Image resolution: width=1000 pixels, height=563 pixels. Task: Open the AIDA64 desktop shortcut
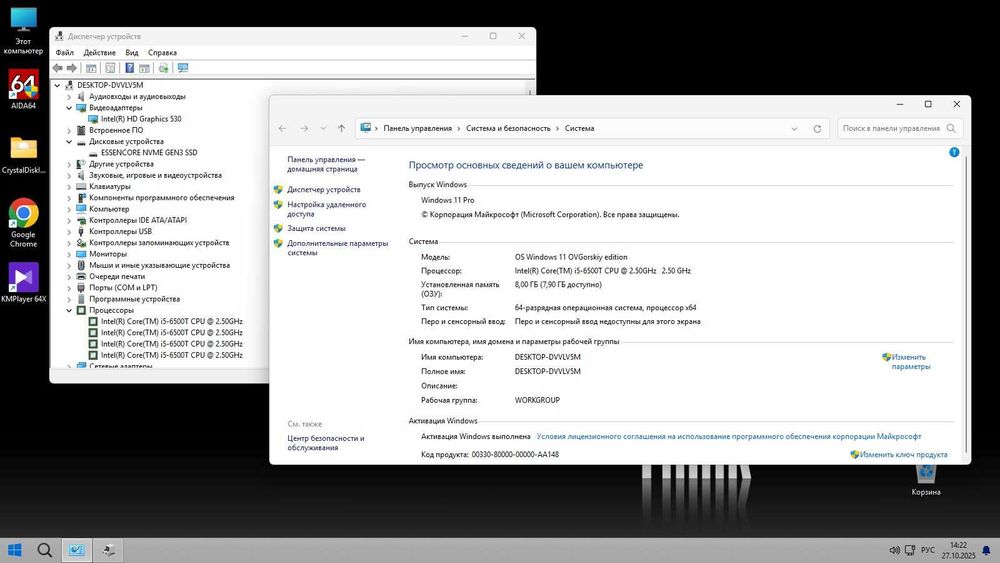tap(23, 89)
